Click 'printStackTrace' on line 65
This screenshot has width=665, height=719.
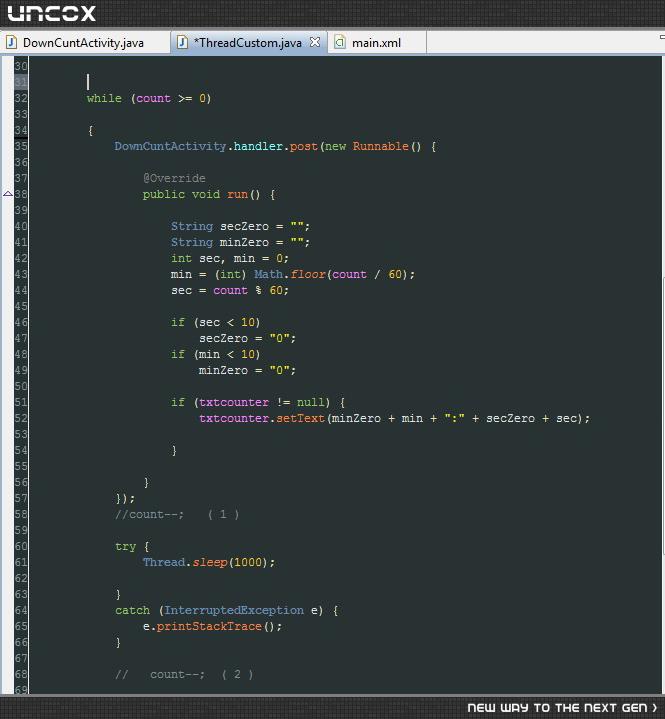(209, 626)
